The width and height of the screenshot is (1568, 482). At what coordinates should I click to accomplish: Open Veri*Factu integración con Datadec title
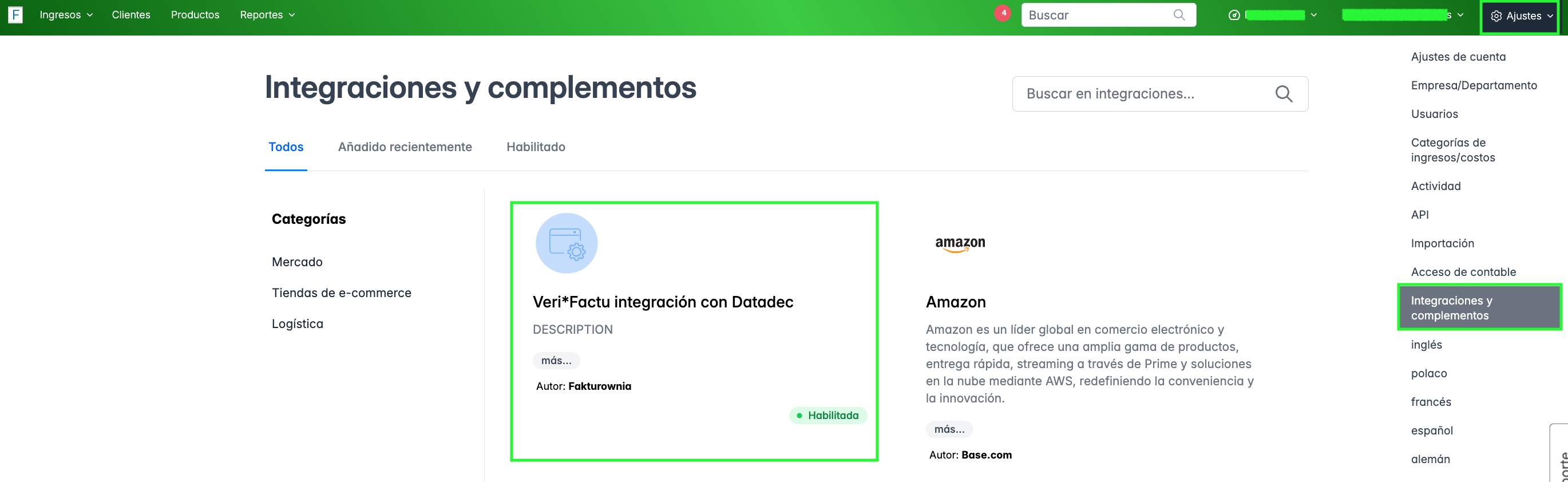coord(663,302)
